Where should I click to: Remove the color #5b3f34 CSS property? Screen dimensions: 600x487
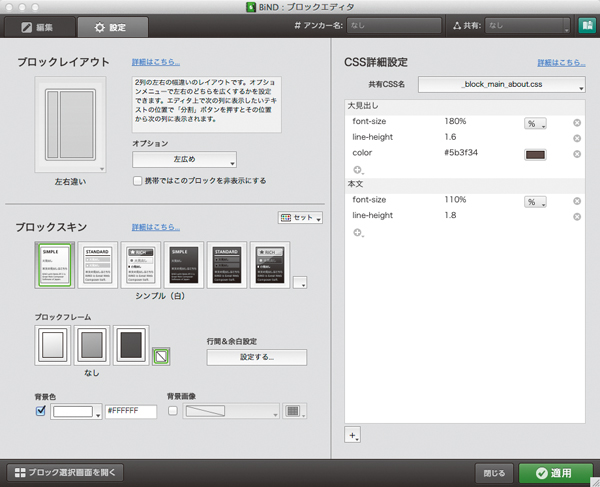[577, 154]
